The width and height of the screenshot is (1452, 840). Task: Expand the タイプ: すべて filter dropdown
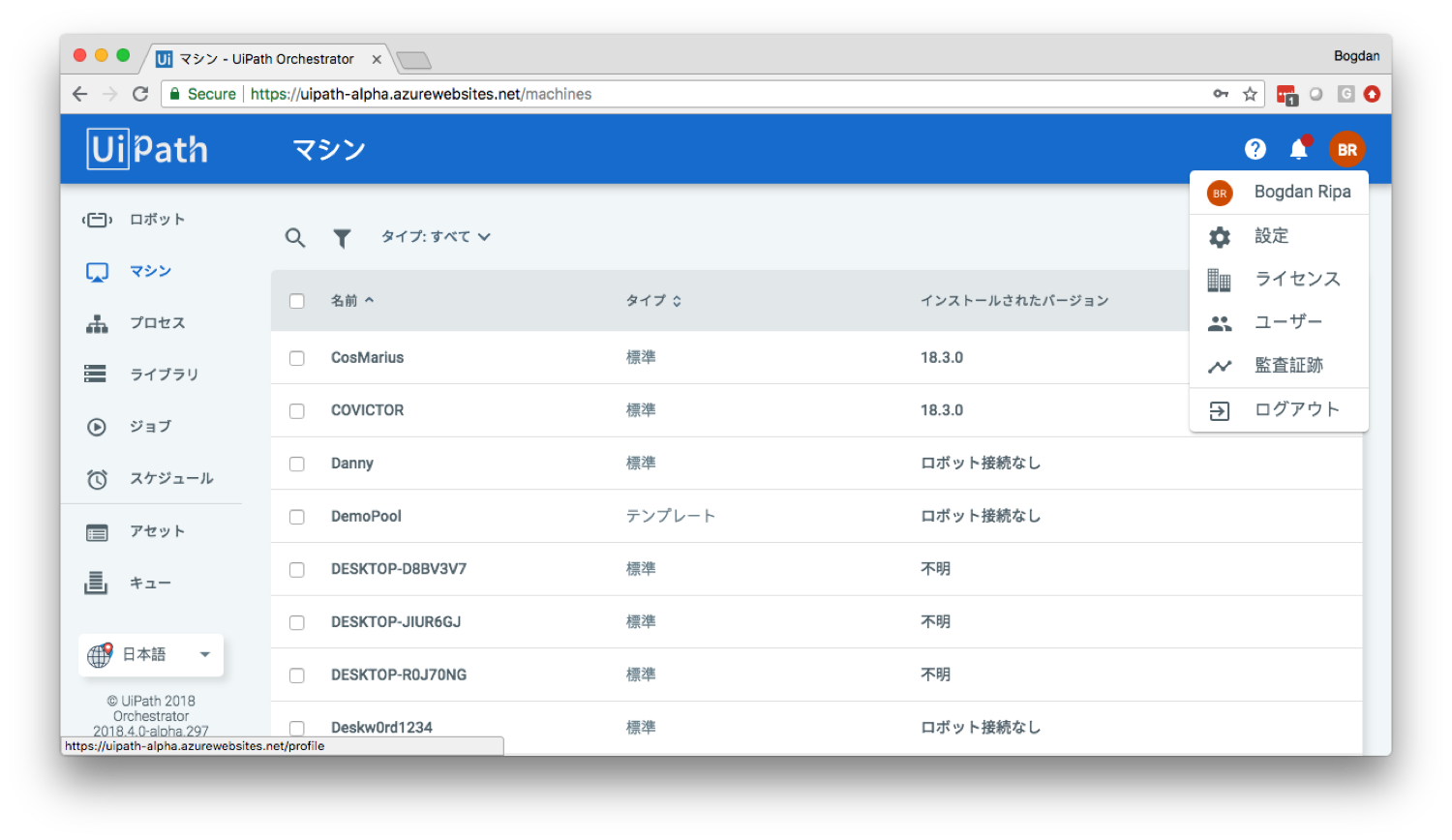click(x=436, y=237)
